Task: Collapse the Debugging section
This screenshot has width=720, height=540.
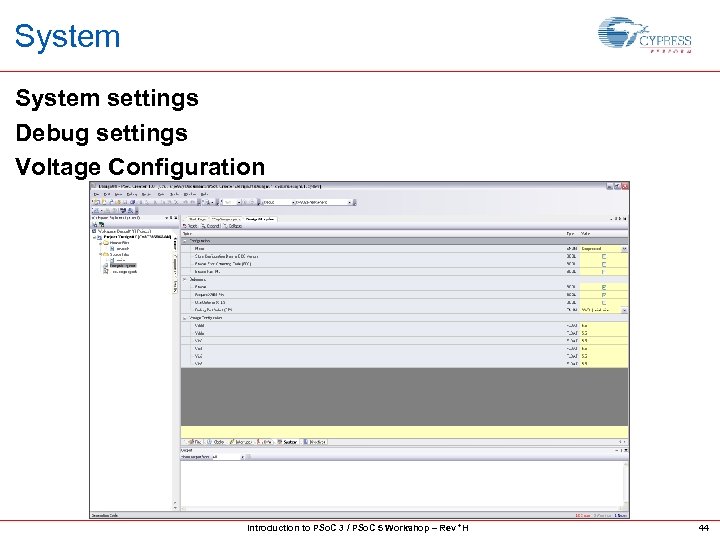Action: 185,279
